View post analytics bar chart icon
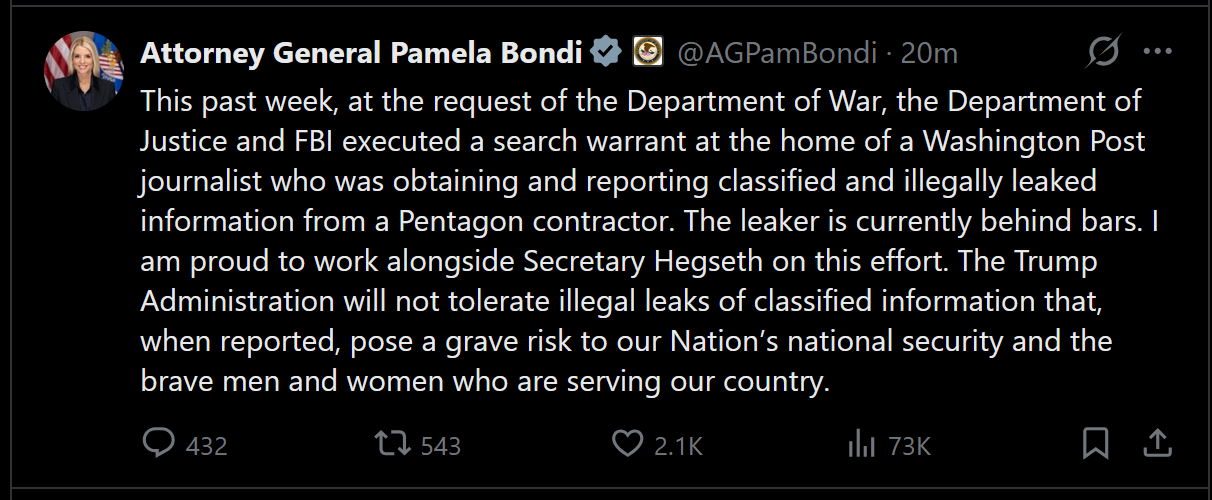This screenshot has width=1212, height=500. pos(861,444)
